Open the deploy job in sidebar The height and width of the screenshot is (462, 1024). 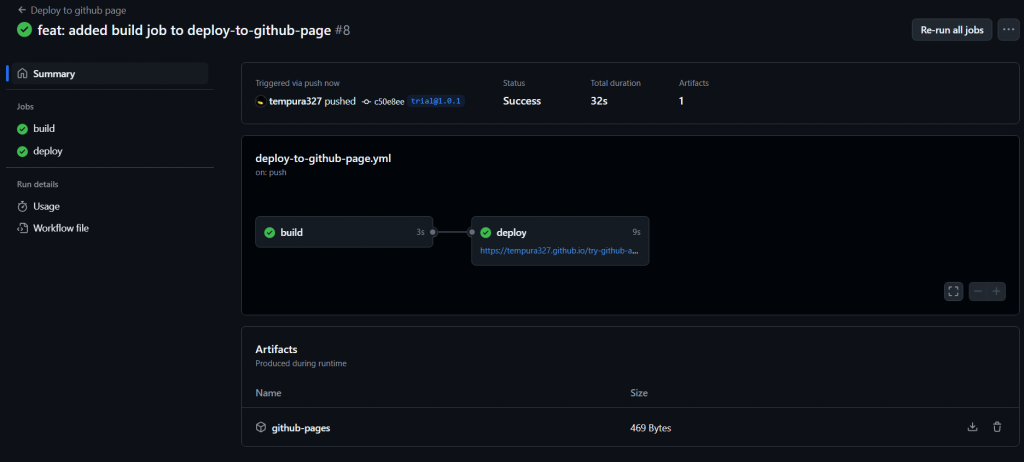coord(48,151)
